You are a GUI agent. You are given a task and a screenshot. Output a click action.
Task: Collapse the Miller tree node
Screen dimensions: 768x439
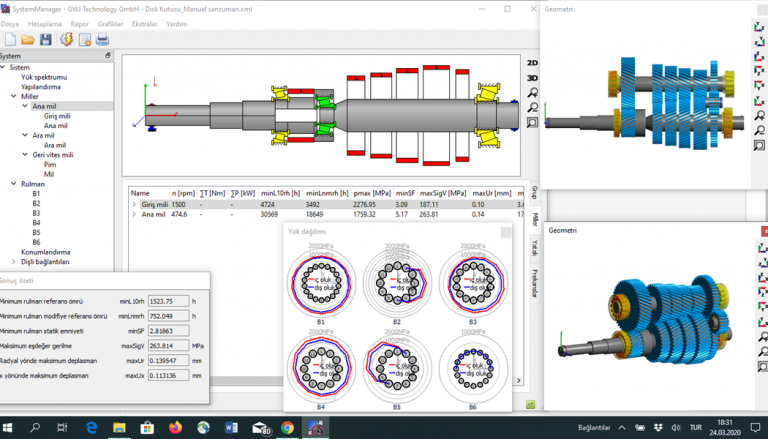coord(13,97)
